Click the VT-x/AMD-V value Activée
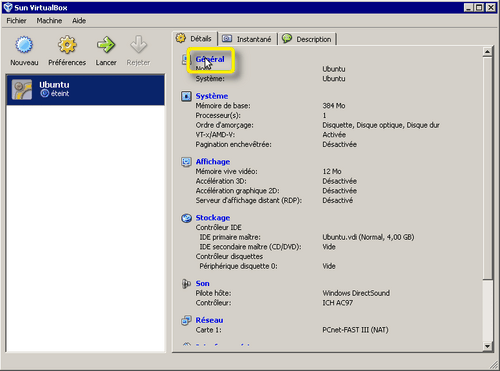The width and height of the screenshot is (500, 371). tap(334, 135)
